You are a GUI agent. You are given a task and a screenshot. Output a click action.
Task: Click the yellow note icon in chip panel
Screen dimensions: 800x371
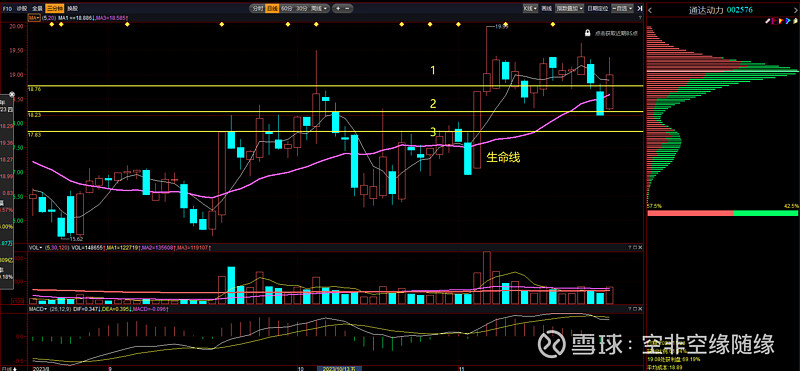795,21
